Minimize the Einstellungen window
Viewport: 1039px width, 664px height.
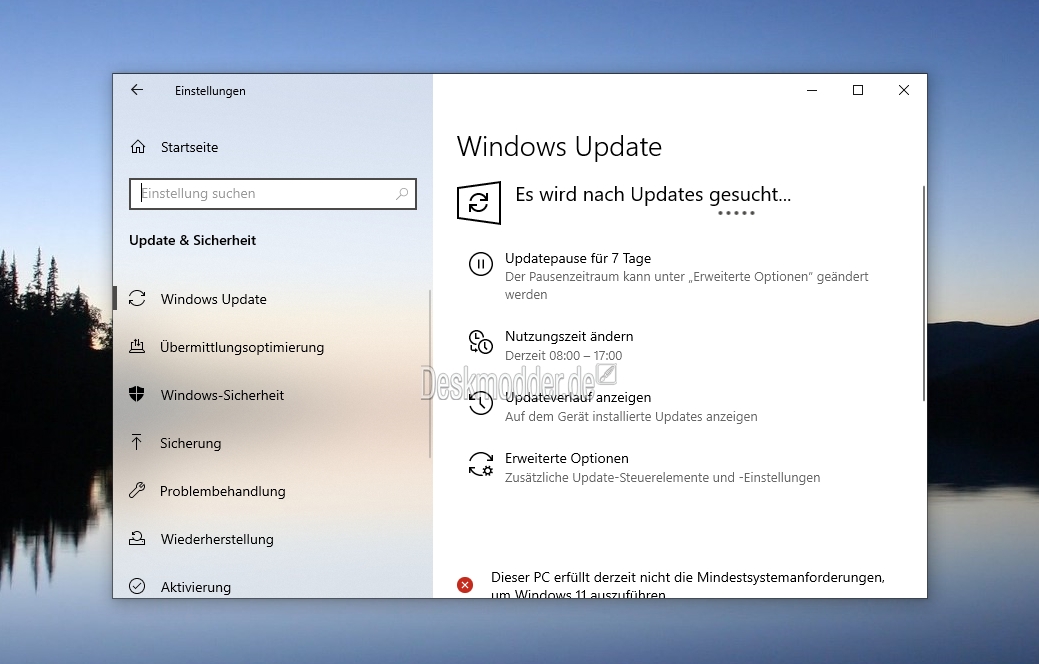coord(812,90)
